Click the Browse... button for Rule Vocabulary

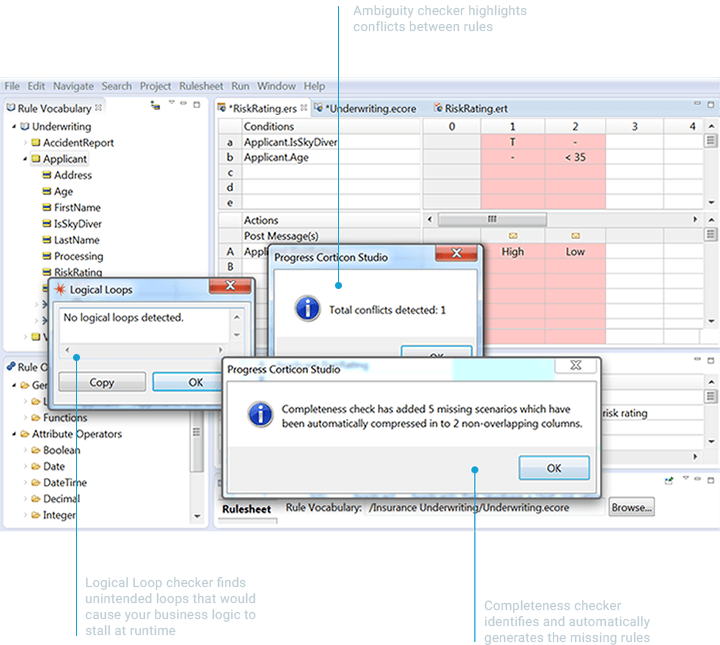(x=631, y=507)
